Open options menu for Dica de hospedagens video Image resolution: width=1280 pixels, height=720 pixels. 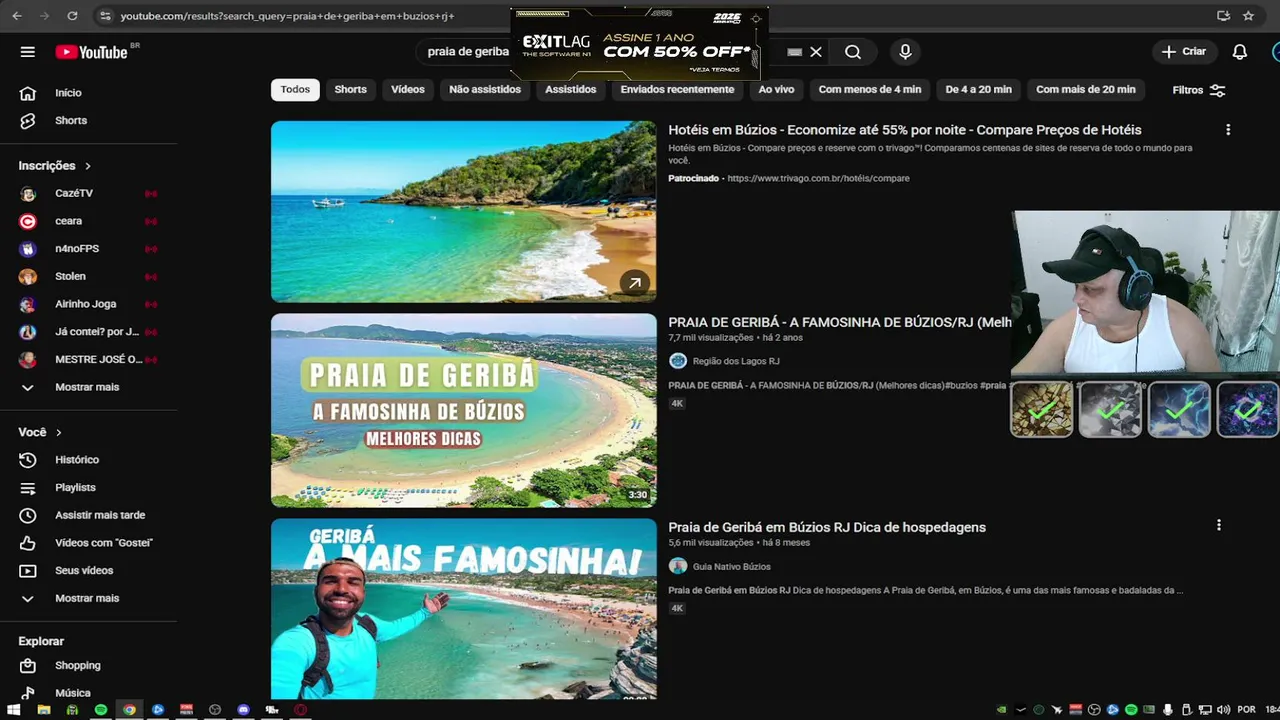coord(1218,525)
